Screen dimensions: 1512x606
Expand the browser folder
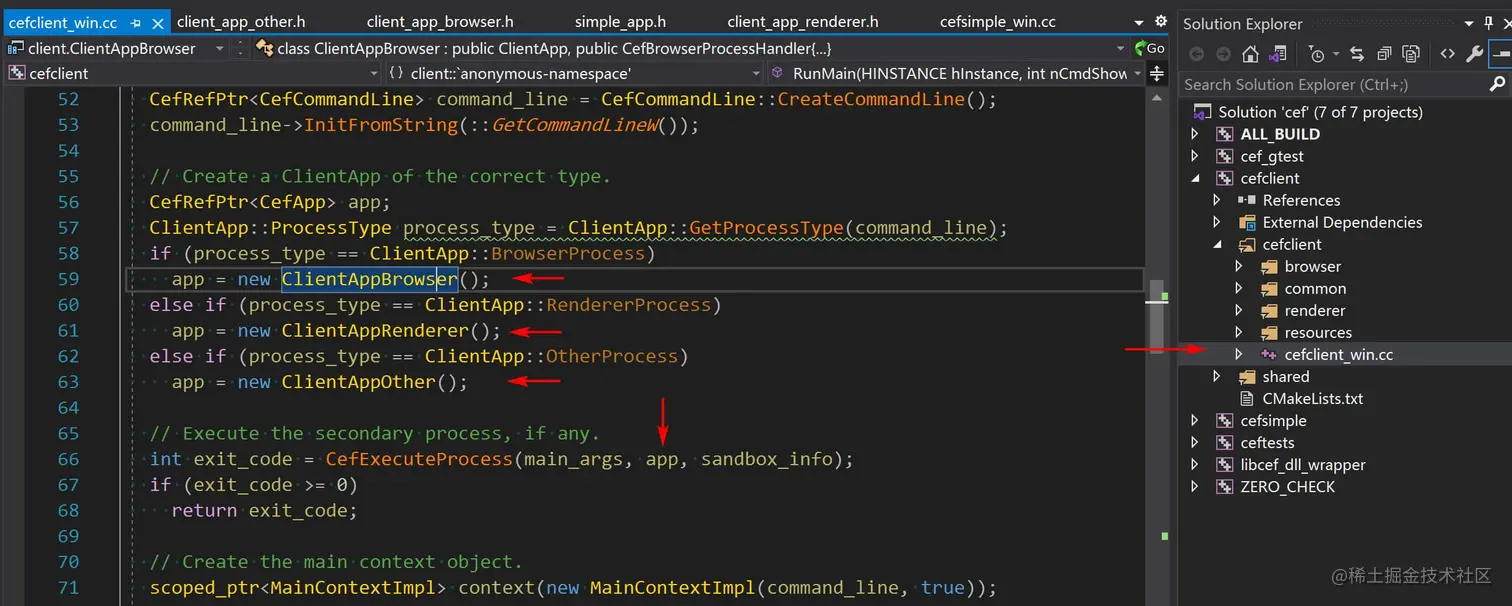pyautogui.click(x=1239, y=266)
